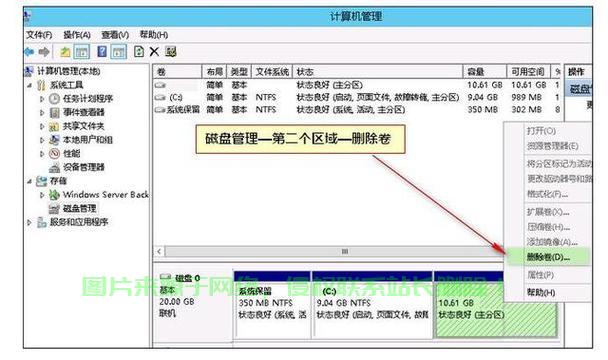Screen dimensions: 608x360
Task: Click the blue Help question mark icon
Action: click(102, 51)
